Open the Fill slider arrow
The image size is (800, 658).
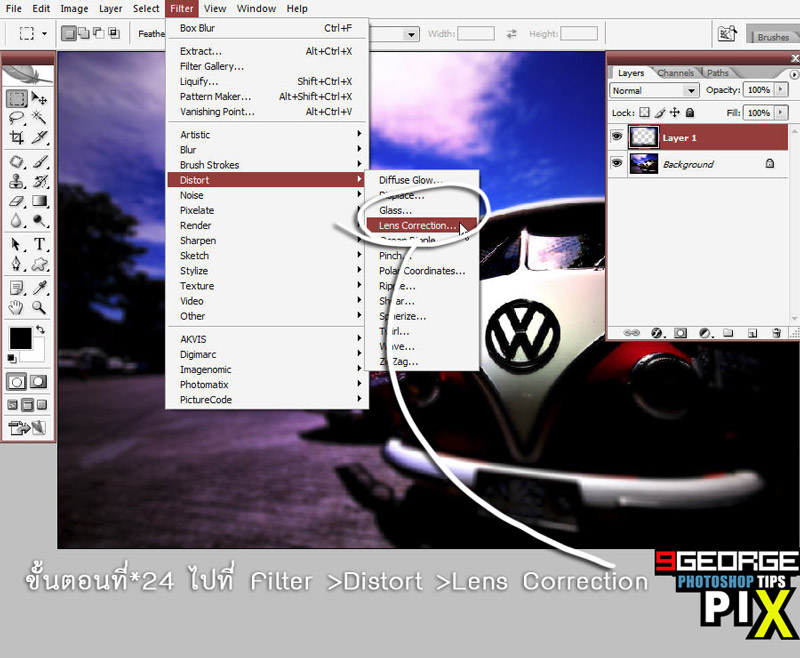(781, 112)
